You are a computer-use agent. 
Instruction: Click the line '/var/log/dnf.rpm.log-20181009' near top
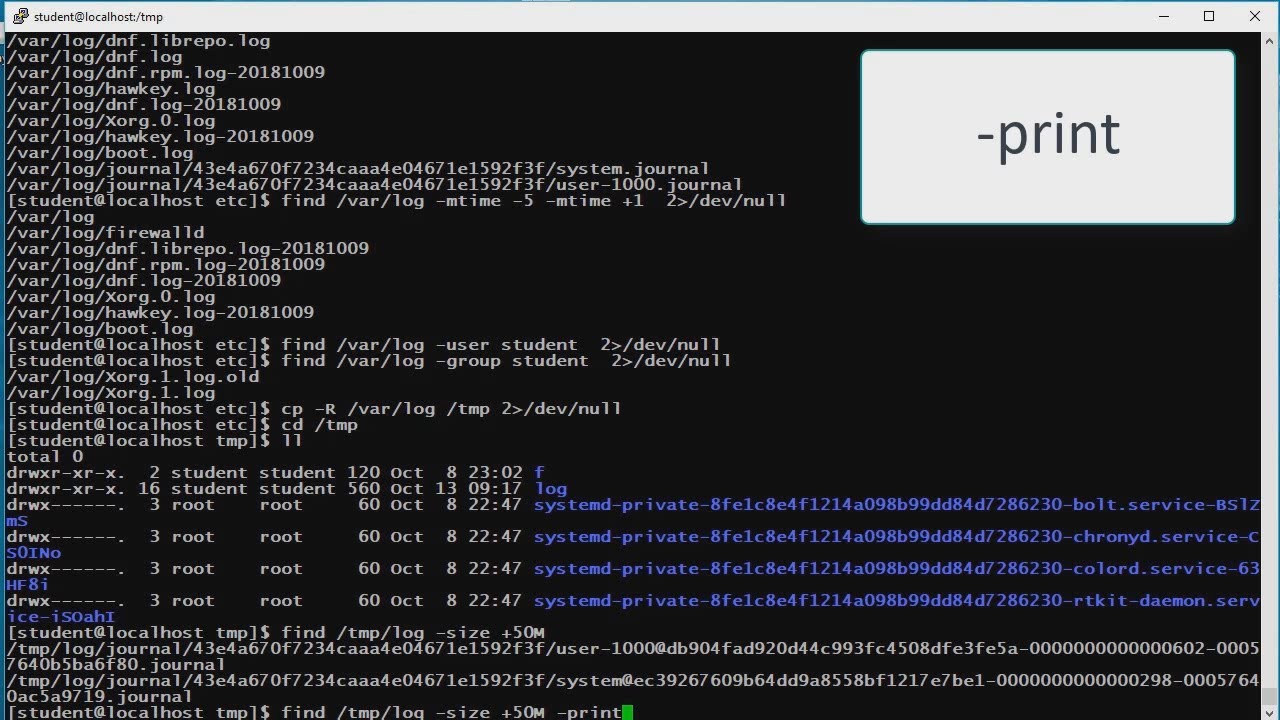(x=166, y=73)
